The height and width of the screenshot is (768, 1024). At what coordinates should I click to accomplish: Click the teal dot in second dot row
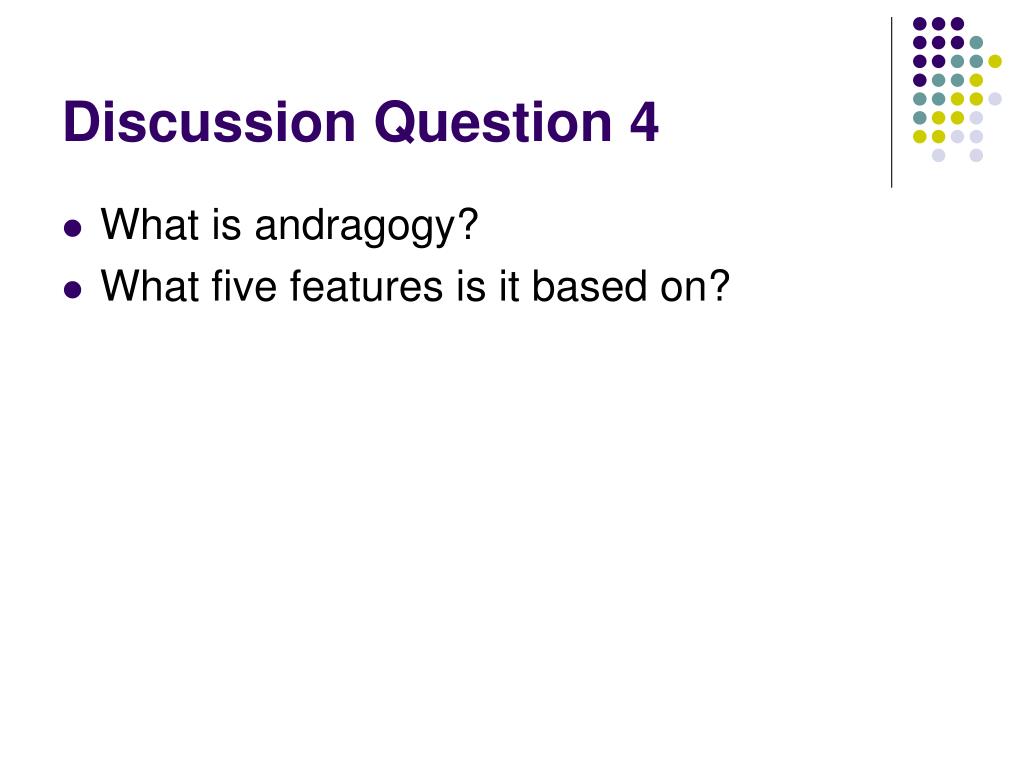point(976,43)
